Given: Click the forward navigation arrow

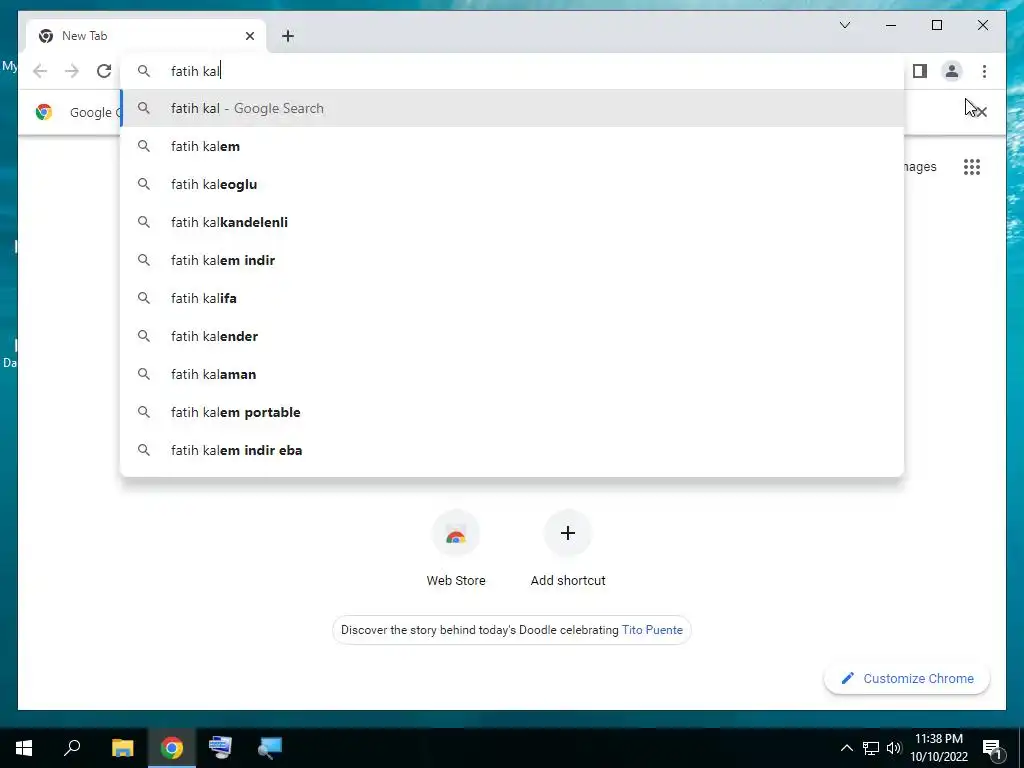Looking at the screenshot, I should pyautogui.click(x=72, y=71).
